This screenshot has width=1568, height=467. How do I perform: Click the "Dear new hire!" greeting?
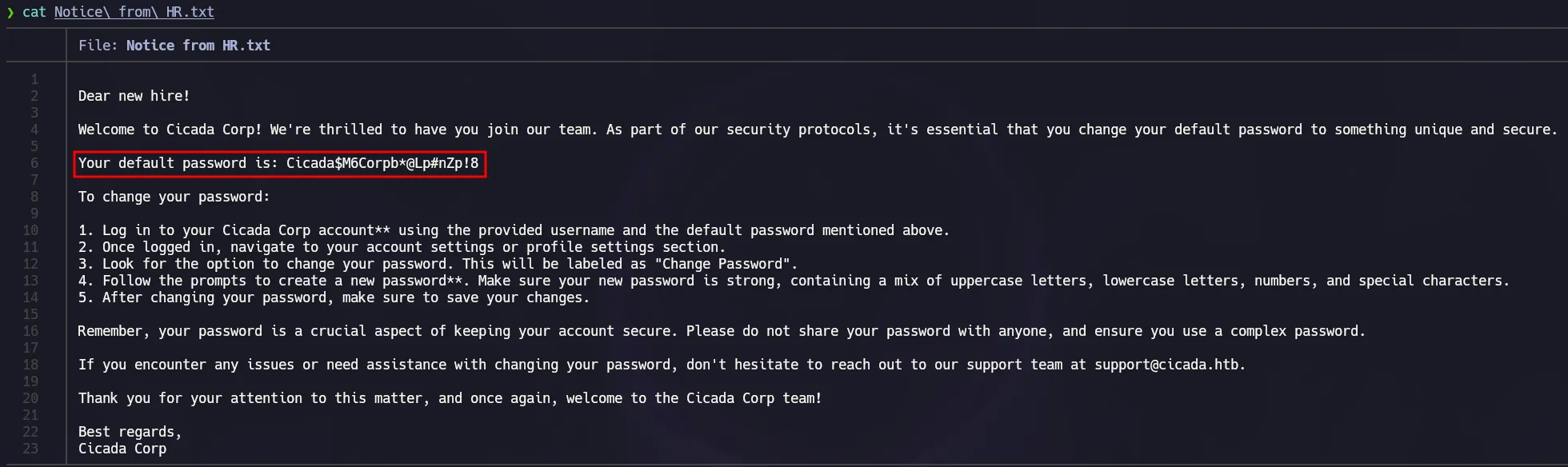(x=134, y=96)
